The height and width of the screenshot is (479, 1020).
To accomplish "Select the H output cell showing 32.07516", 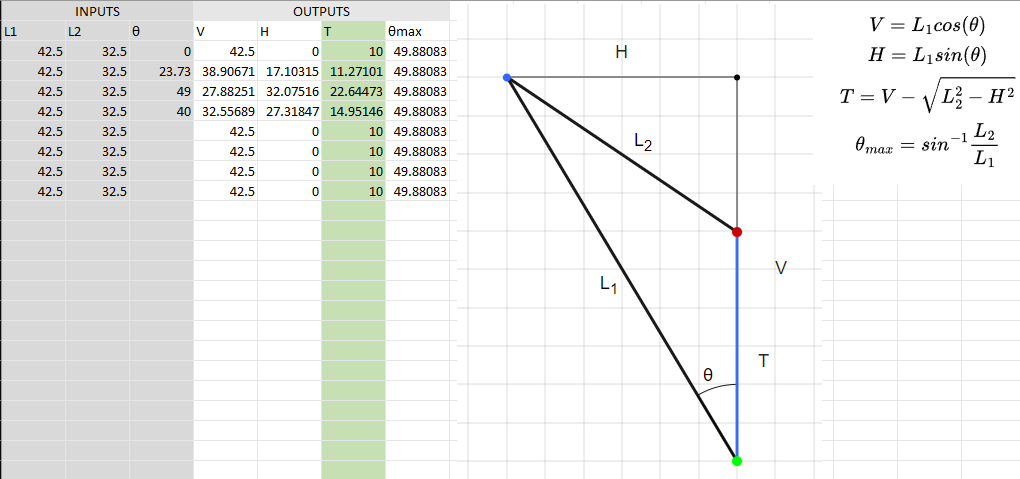I will (x=289, y=91).
